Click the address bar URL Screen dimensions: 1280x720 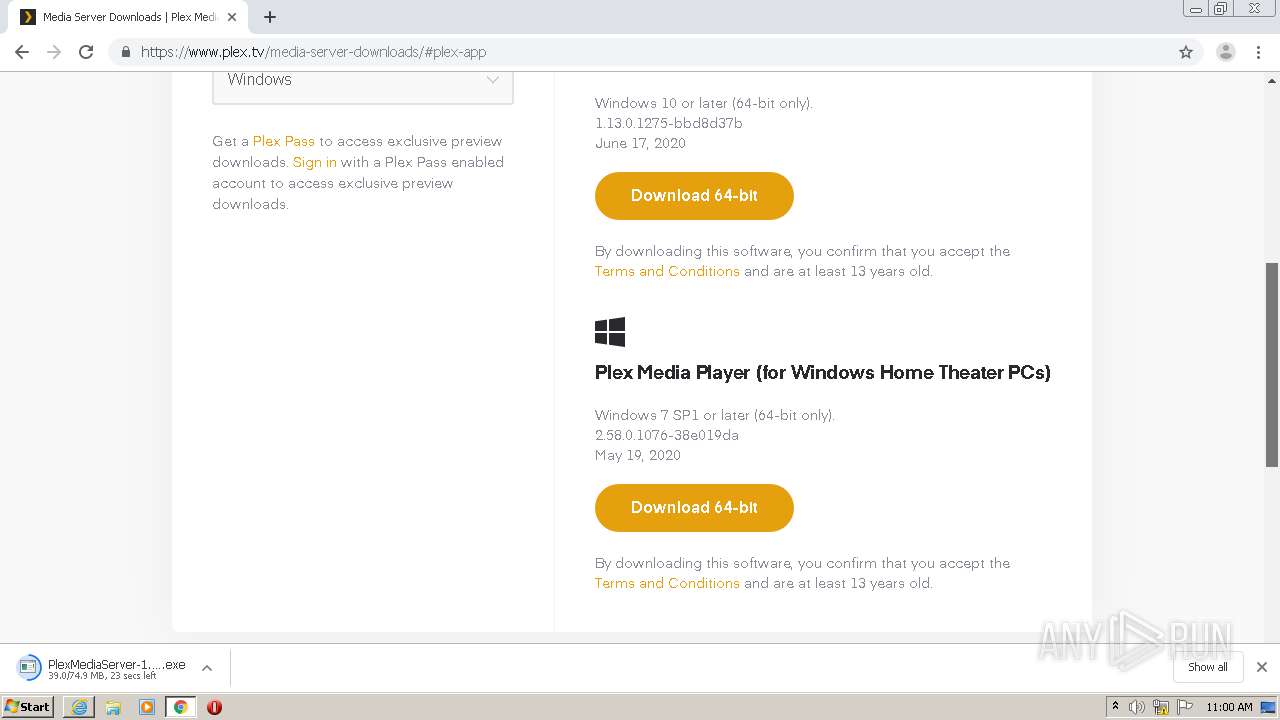click(x=313, y=52)
